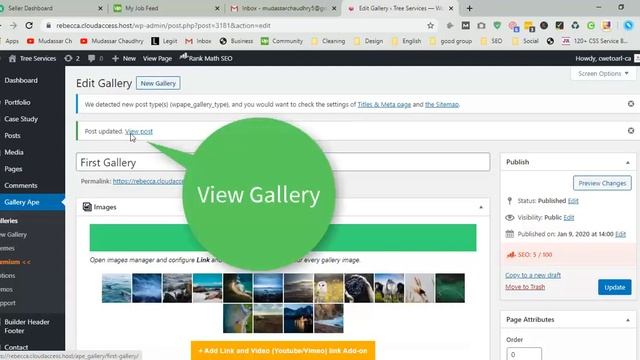Open the Business bookmark
Viewport: 640px width, 360px height.
236,41
